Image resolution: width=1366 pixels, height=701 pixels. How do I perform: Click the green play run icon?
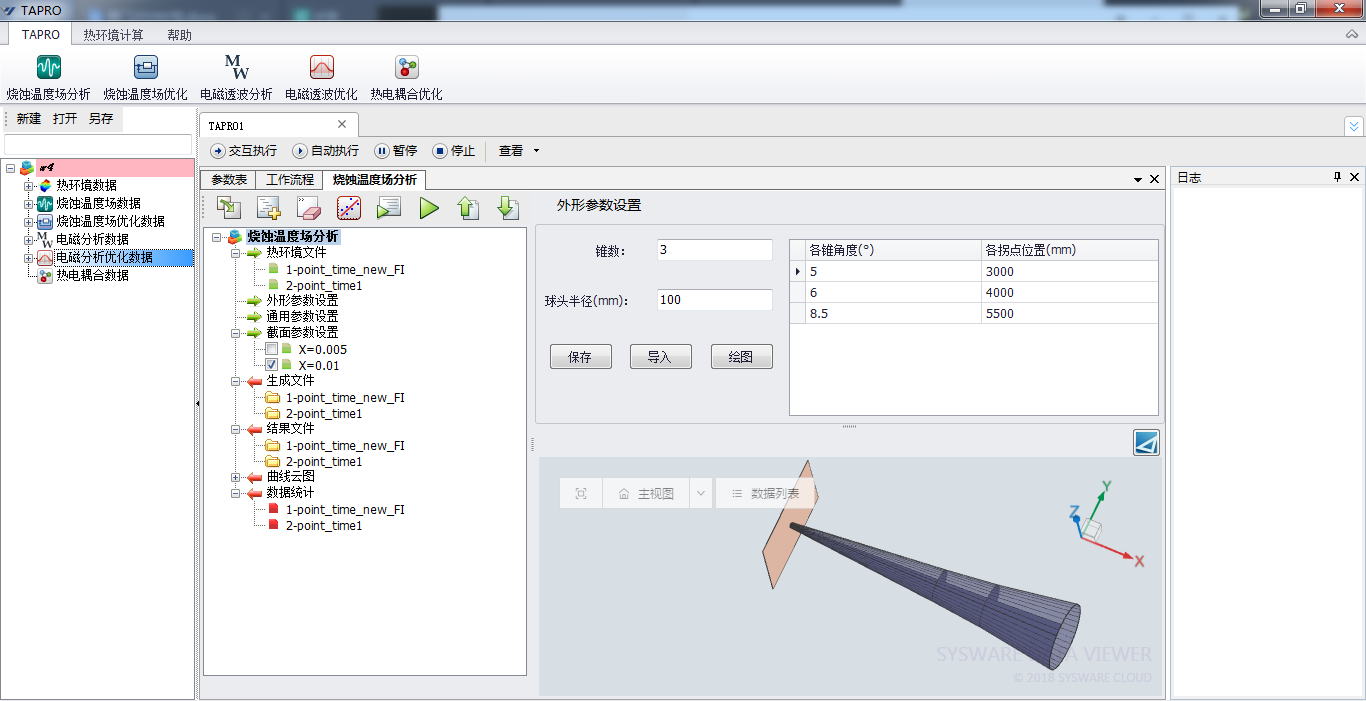[x=429, y=208]
